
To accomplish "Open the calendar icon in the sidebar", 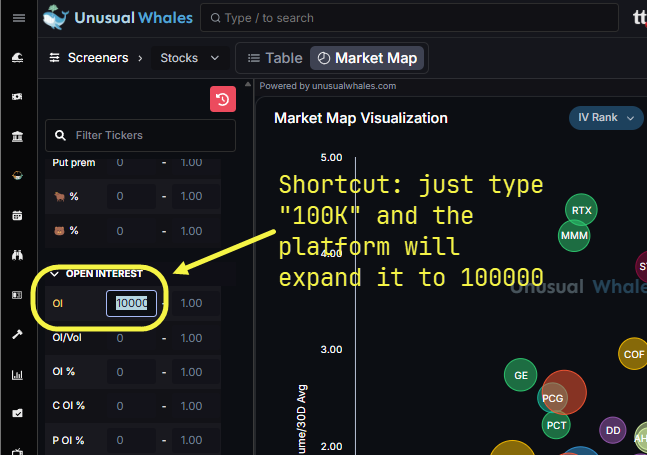I will 17,215.
